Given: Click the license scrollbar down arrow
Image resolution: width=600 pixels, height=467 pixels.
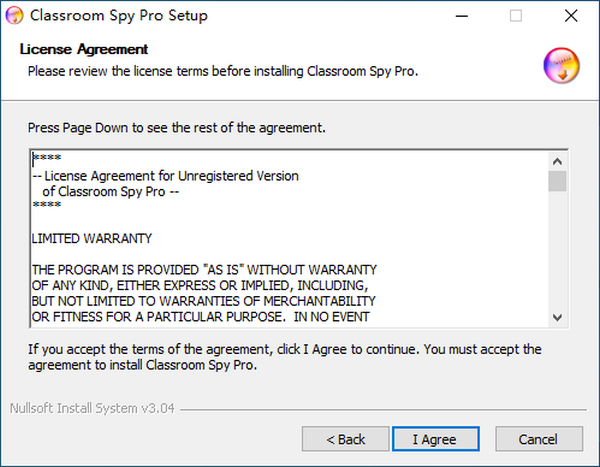Looking at the screenshot, I should pyautogui.click(x=558, y=316).
